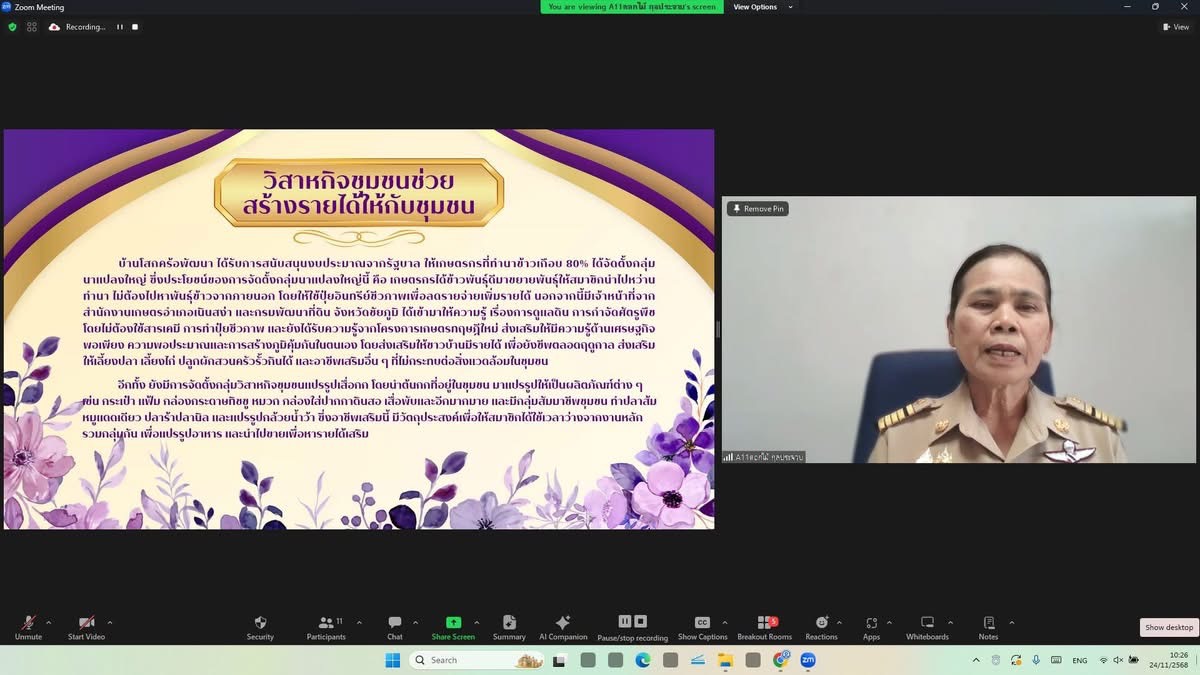Open the View Options dropdown
The width and height of the screenshot is (1200, 675).
[762, 7]
